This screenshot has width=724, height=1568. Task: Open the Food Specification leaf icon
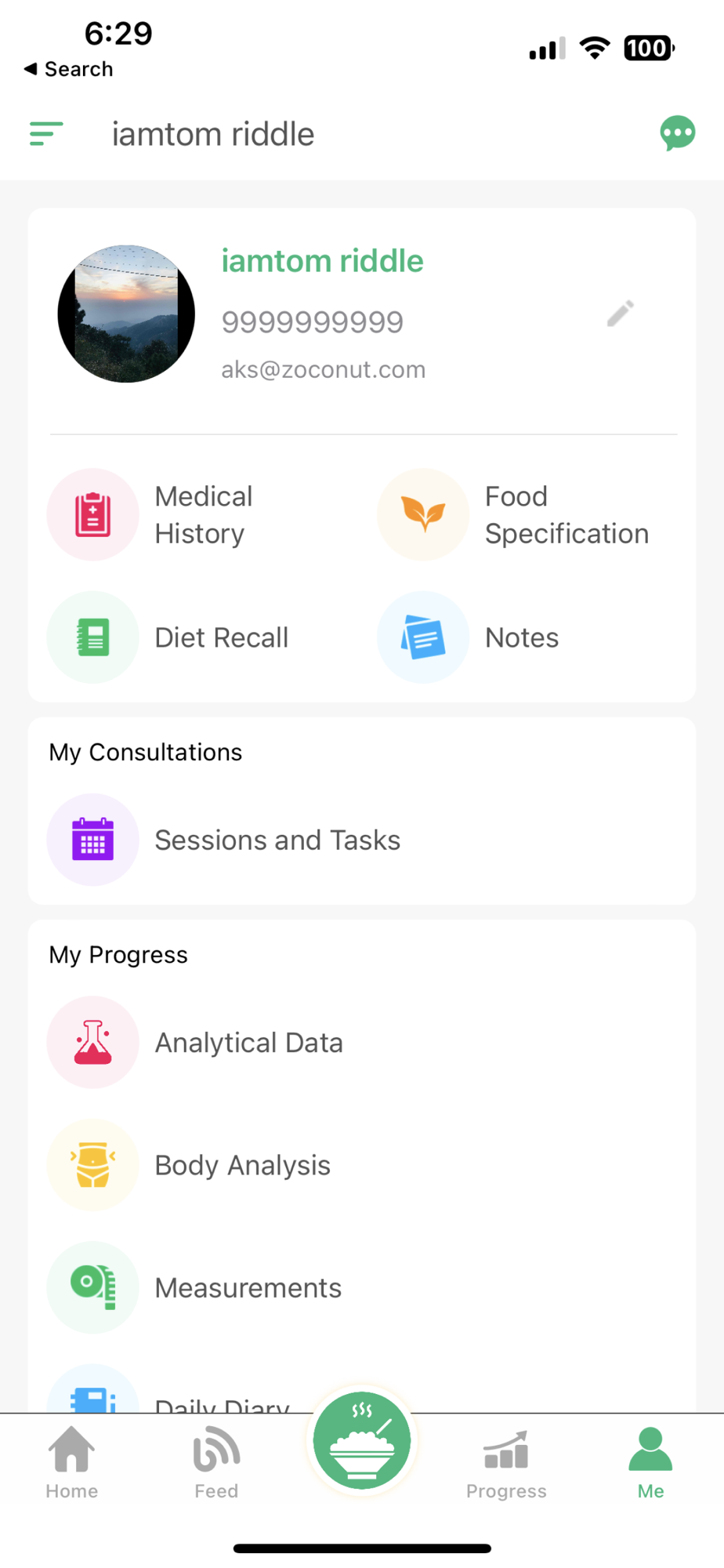point(423,514)
